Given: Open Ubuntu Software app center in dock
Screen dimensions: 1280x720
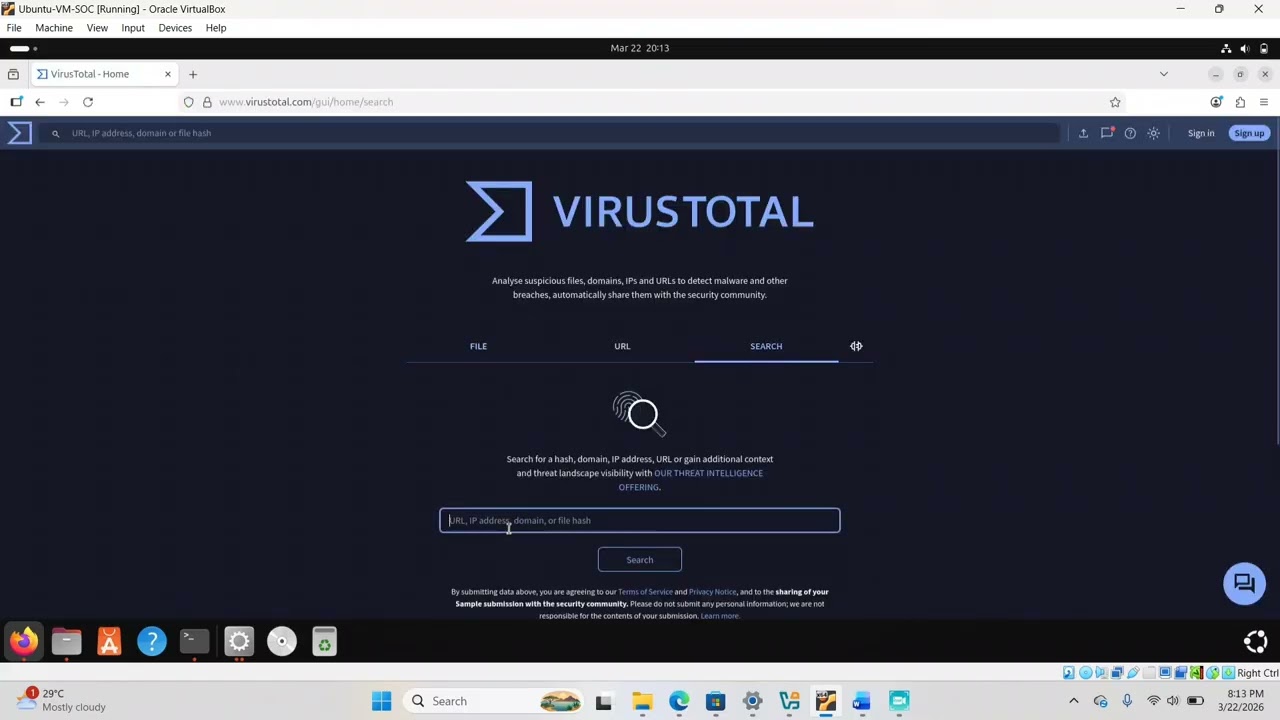Looking at the screenshot, I should [x=109, y=641].
